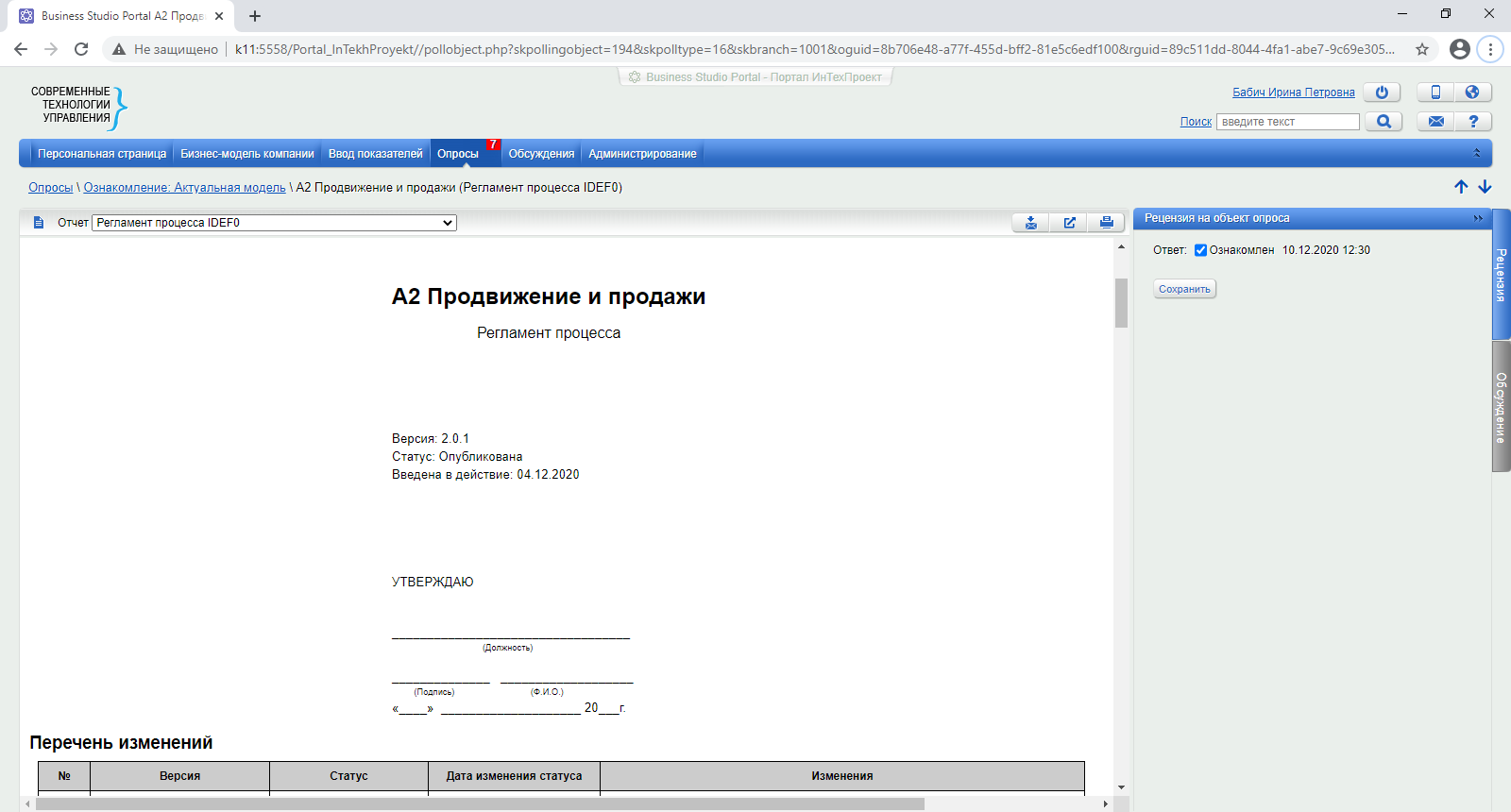
Task: Go to next object with down arrow
Action: click(1485, 187)
